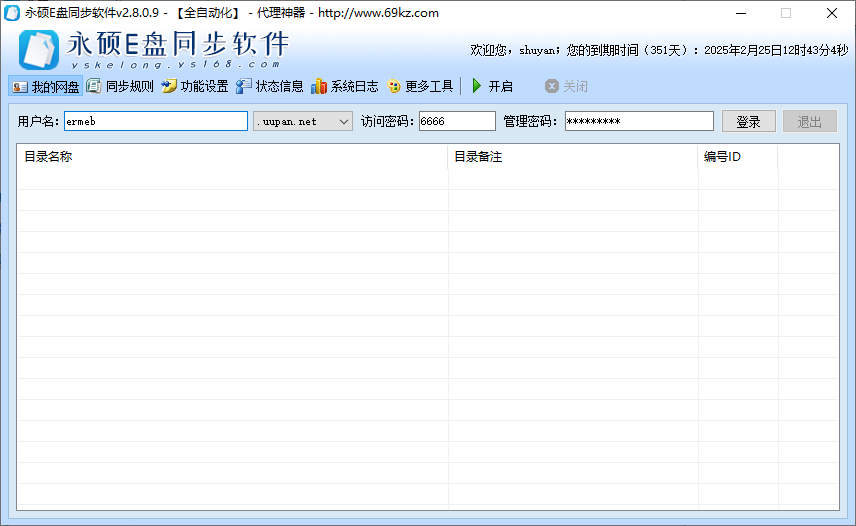Open the 更多工具 more tools menu
Image resolution: width=856 pixels, height=526 pixels.
(x=420, y=87)
